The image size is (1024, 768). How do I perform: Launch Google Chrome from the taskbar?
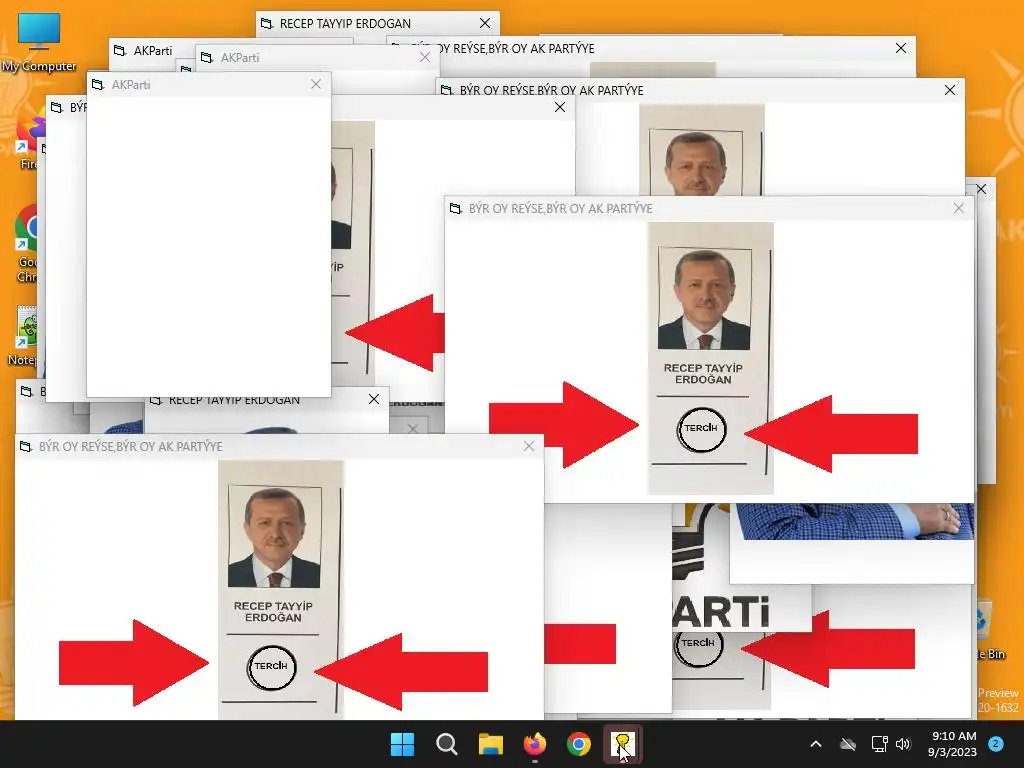click(579, 744)
